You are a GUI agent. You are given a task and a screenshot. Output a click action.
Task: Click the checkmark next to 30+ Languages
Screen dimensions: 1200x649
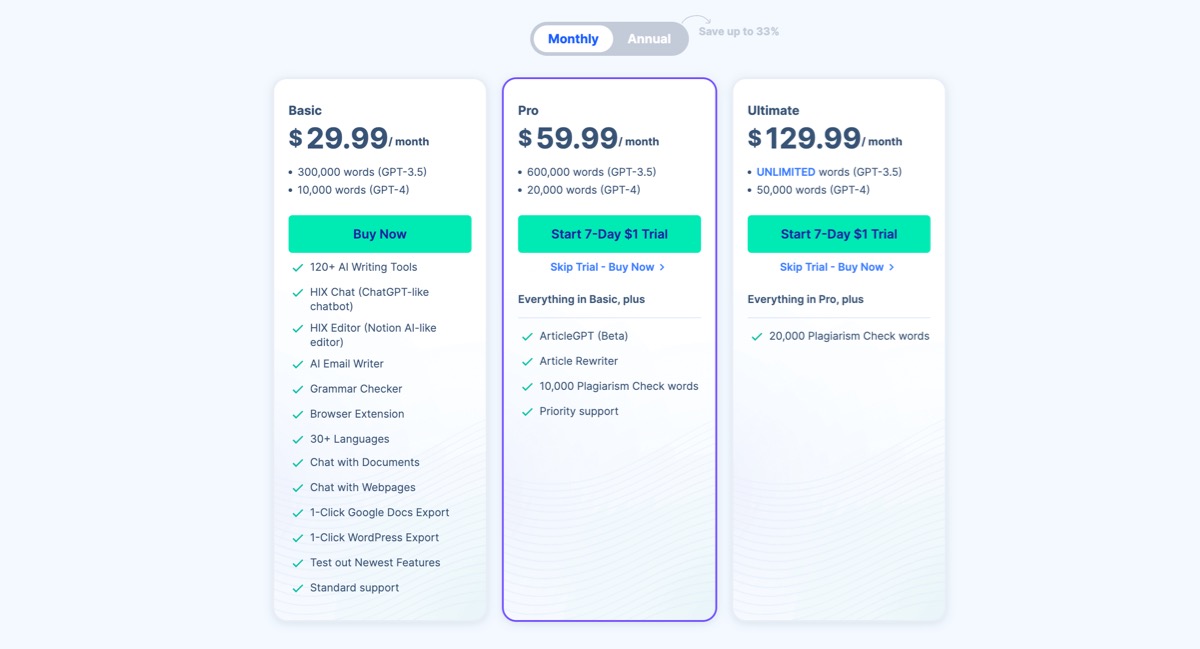(297, 437)
